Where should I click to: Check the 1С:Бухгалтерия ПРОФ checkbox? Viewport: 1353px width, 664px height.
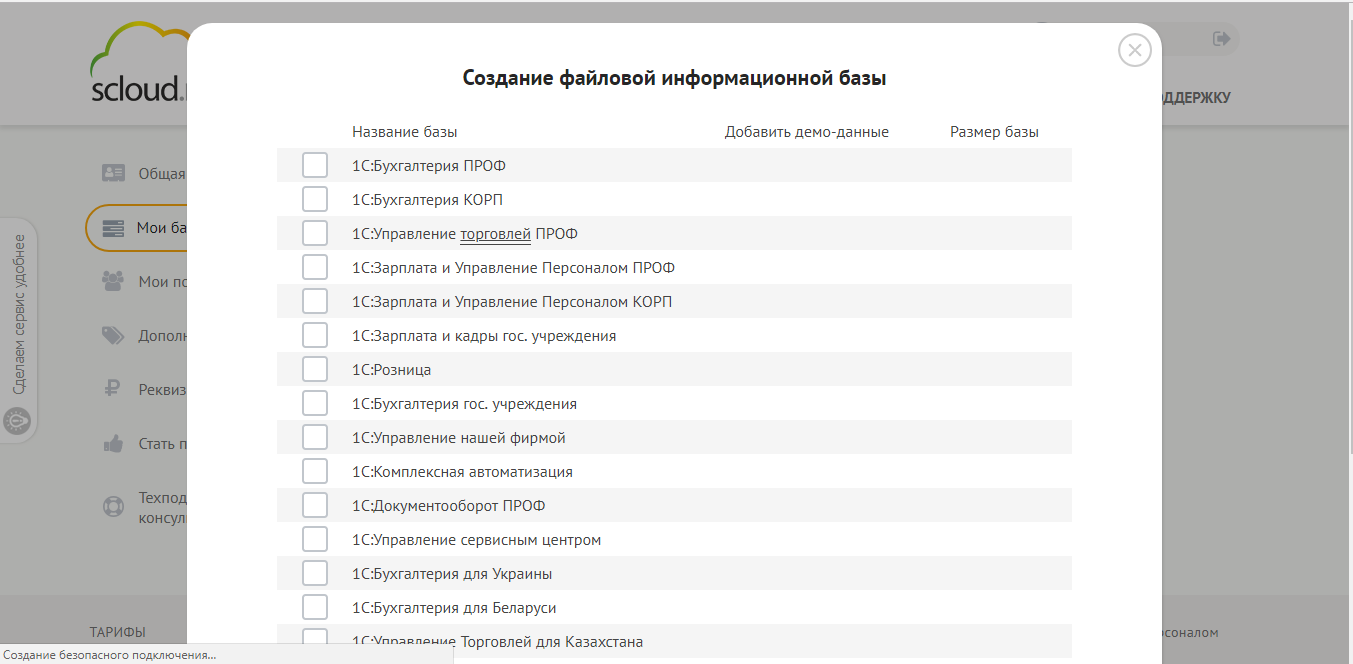pos(315,164)
